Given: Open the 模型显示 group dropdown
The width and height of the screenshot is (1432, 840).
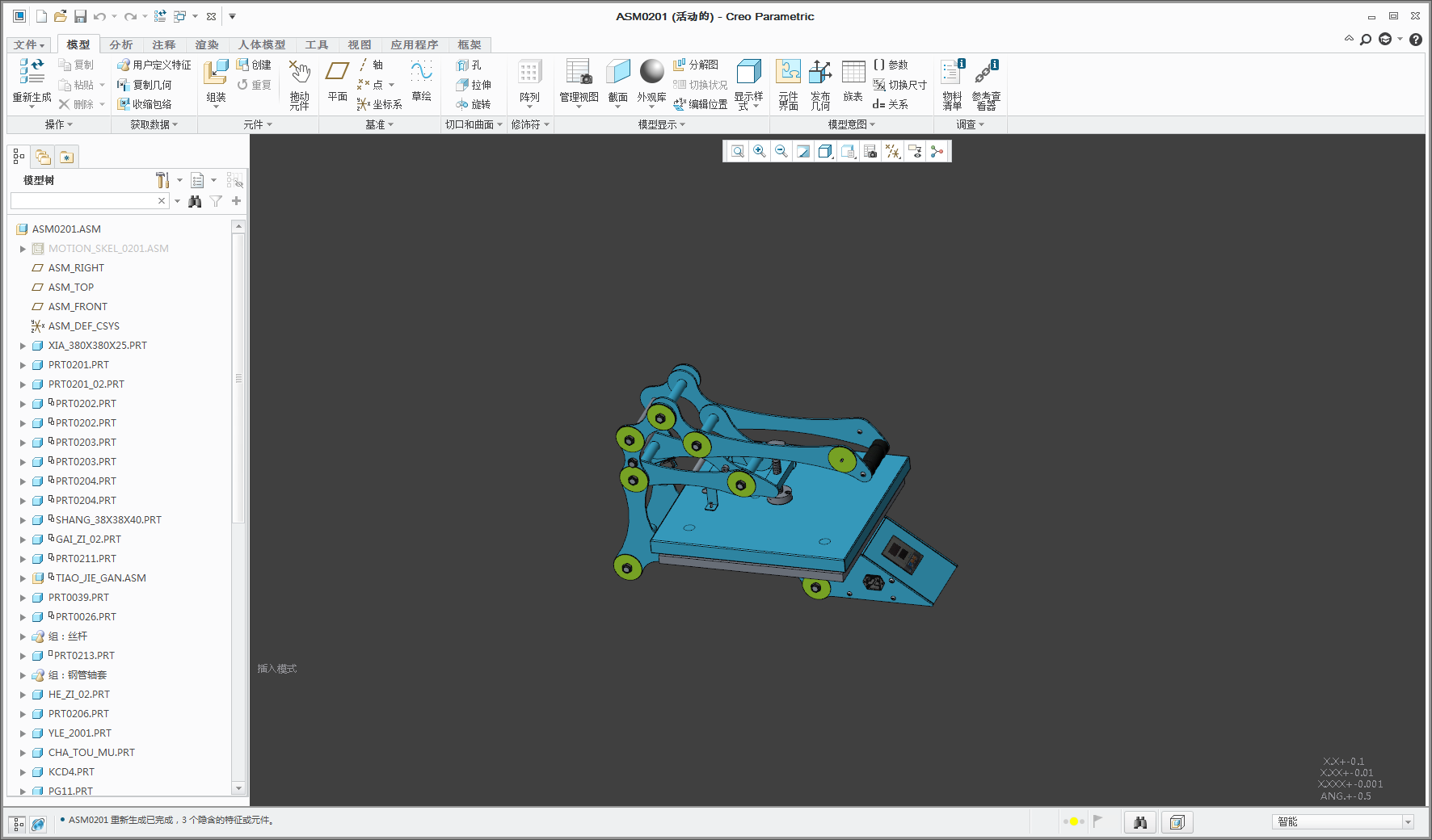Looking at the screenshot, I should (662, 124).
